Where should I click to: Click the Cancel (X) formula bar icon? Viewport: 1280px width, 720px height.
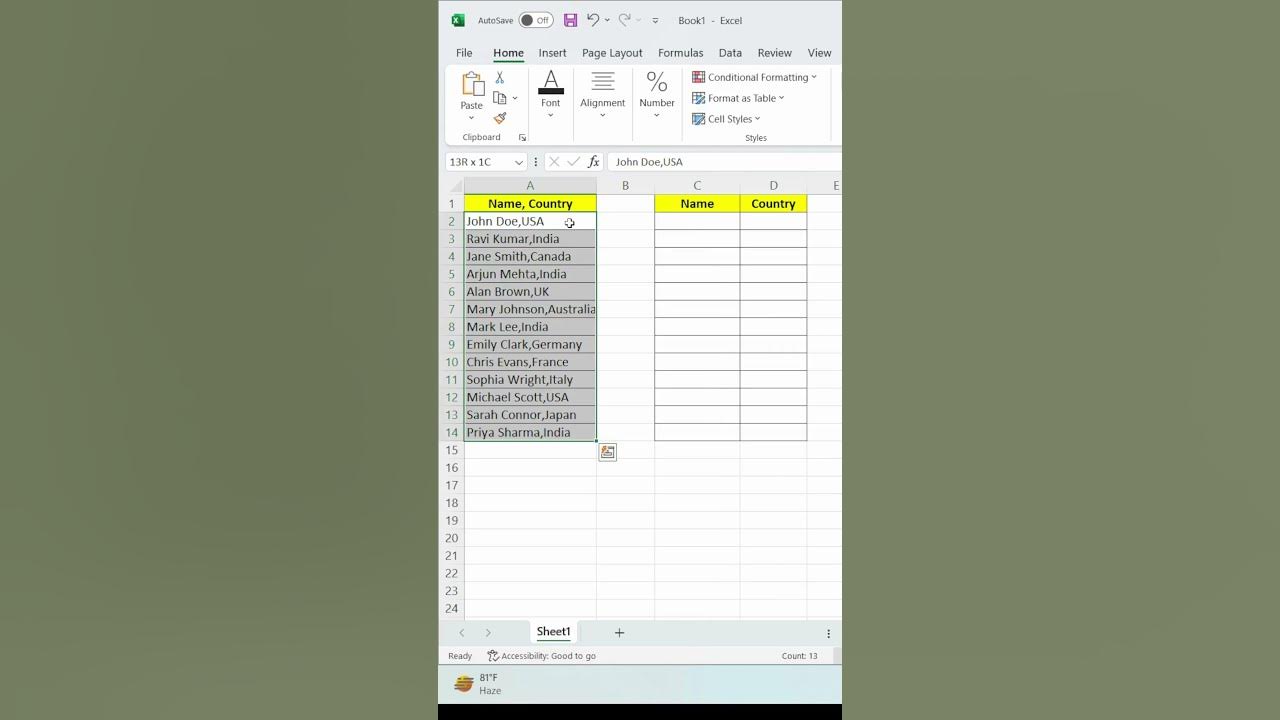(554, 162)
